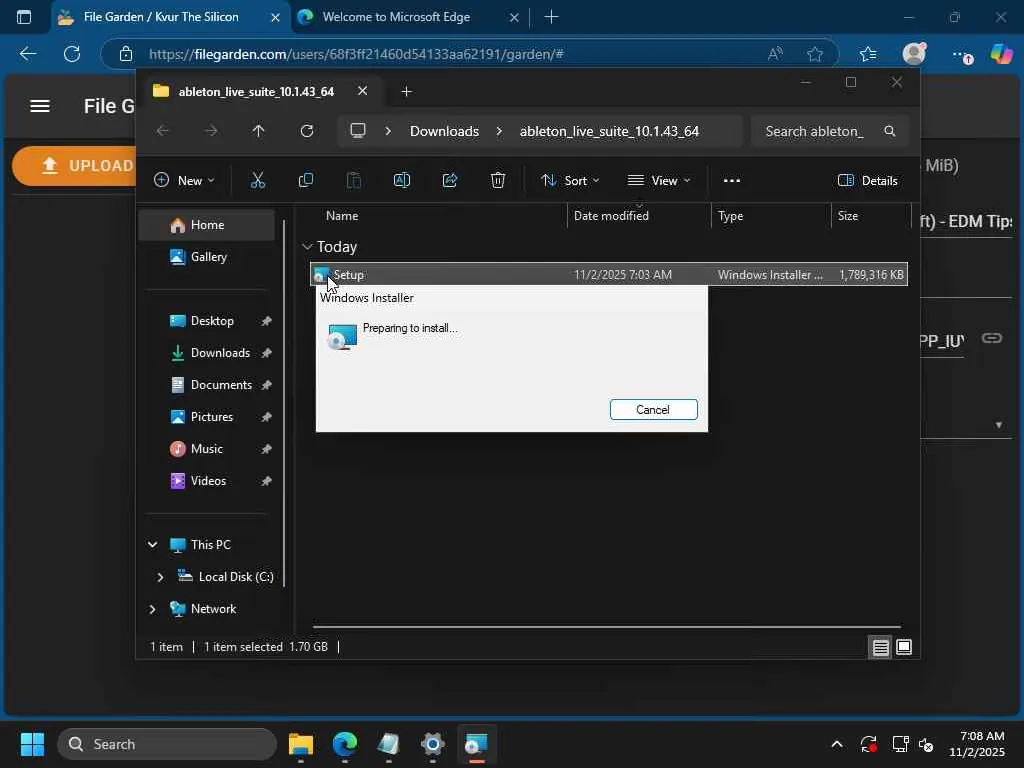
Task: Click the Upload button on File Garden
Action: coord(75,166)
